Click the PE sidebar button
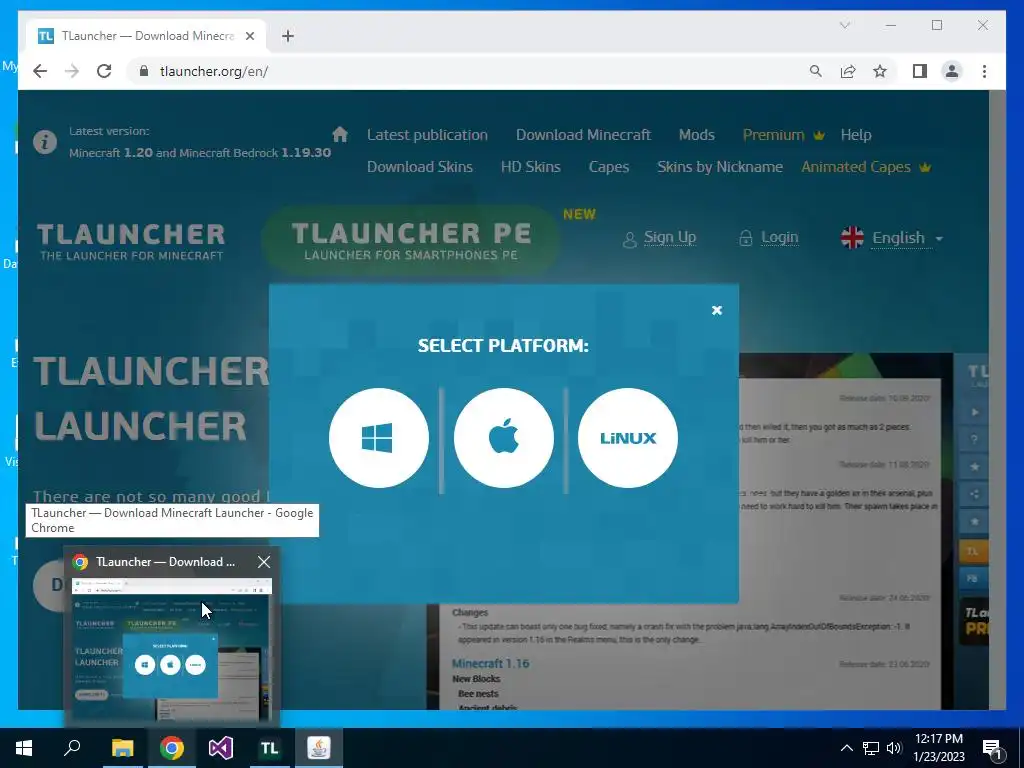 coord(973,579)
